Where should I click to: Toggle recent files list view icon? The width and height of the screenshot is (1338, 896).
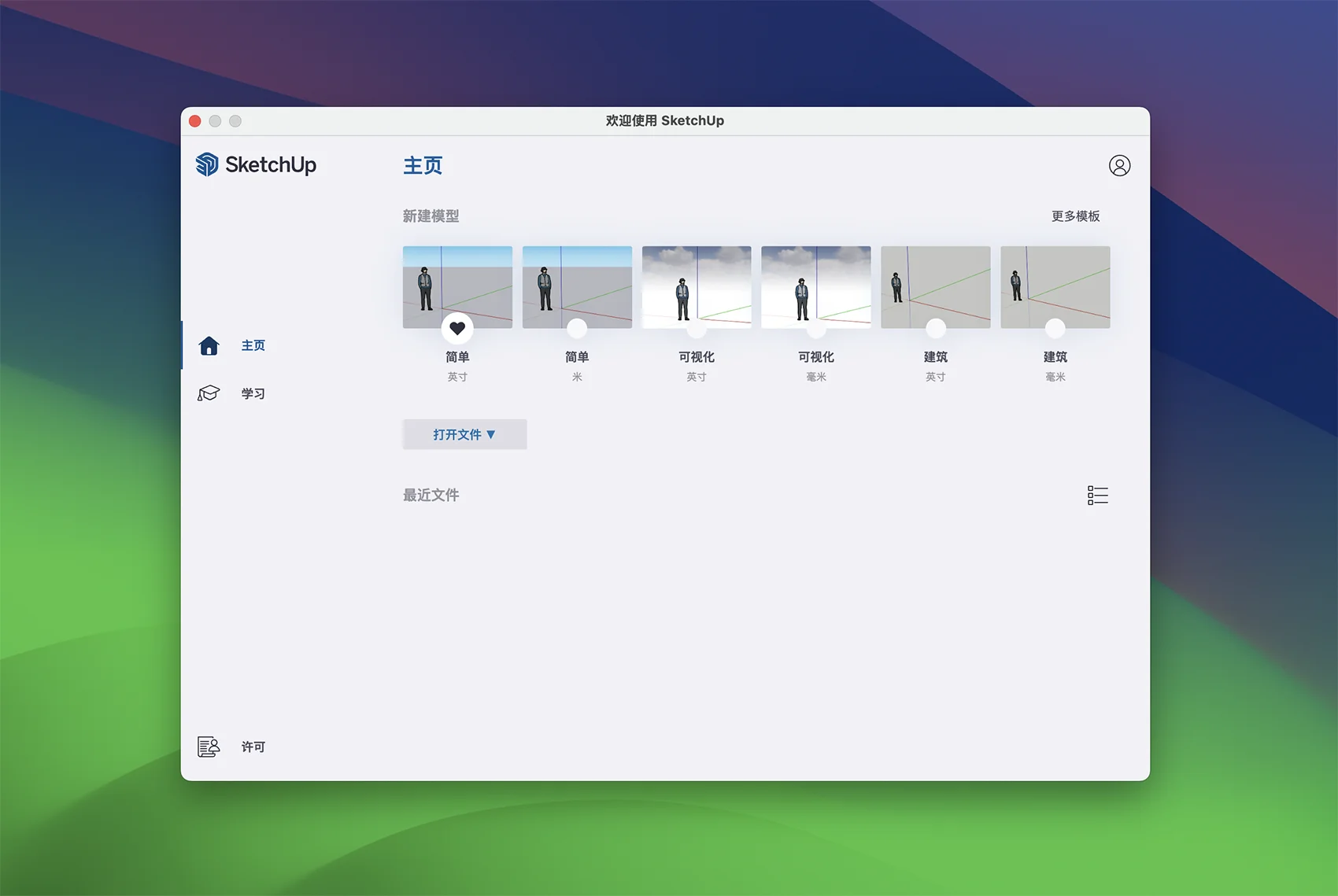click(1097, 495)
